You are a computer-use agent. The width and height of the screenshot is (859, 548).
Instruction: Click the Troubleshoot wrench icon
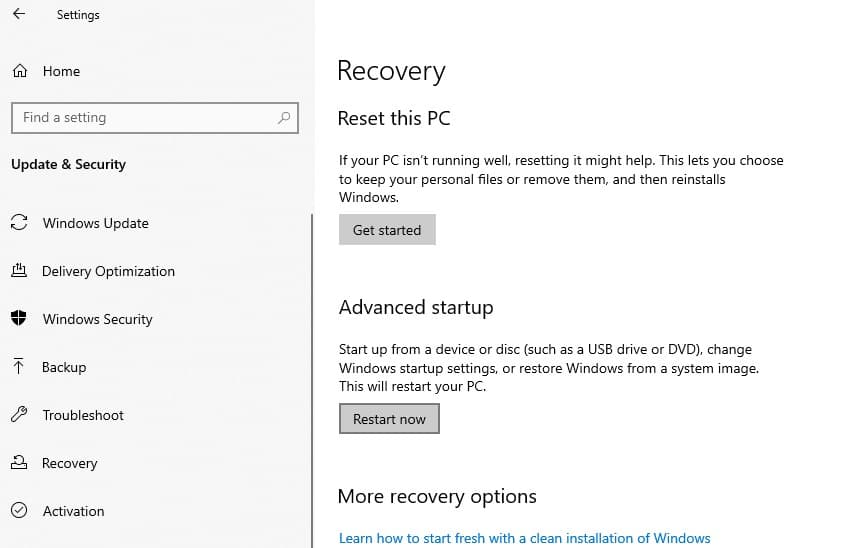click(19, 415)
